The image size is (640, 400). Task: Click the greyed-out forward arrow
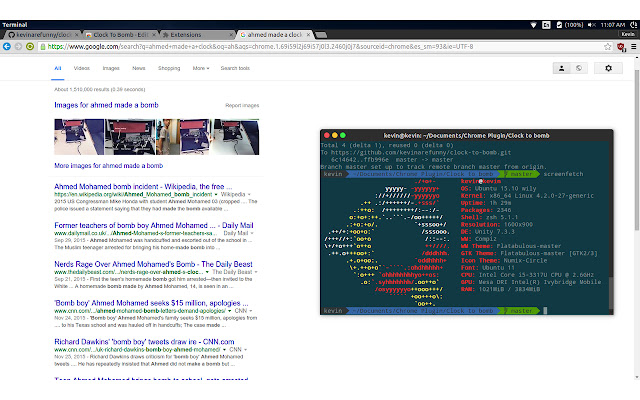tap(18, 47)
